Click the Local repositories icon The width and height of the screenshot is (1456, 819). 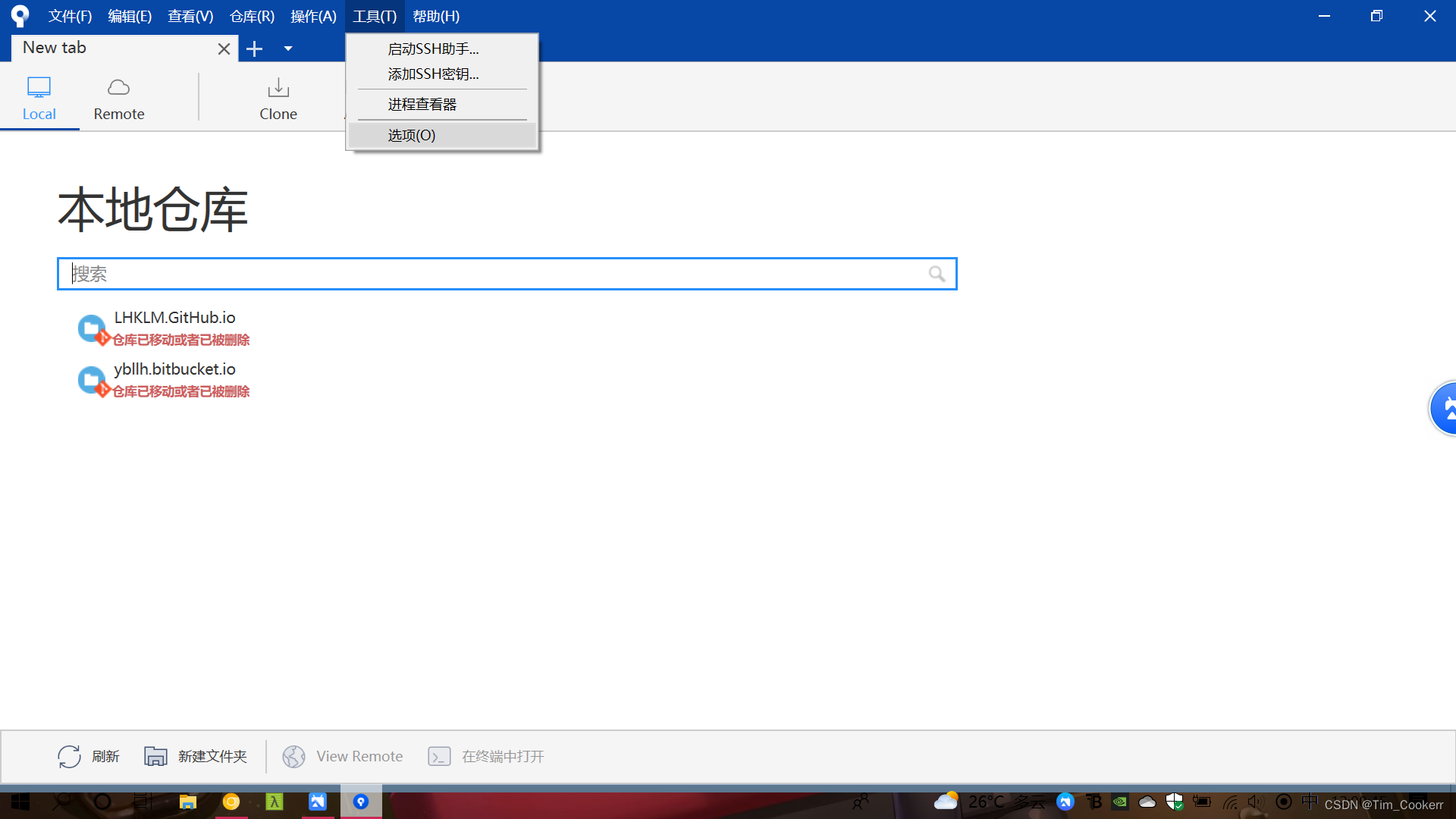pos(39,88)
